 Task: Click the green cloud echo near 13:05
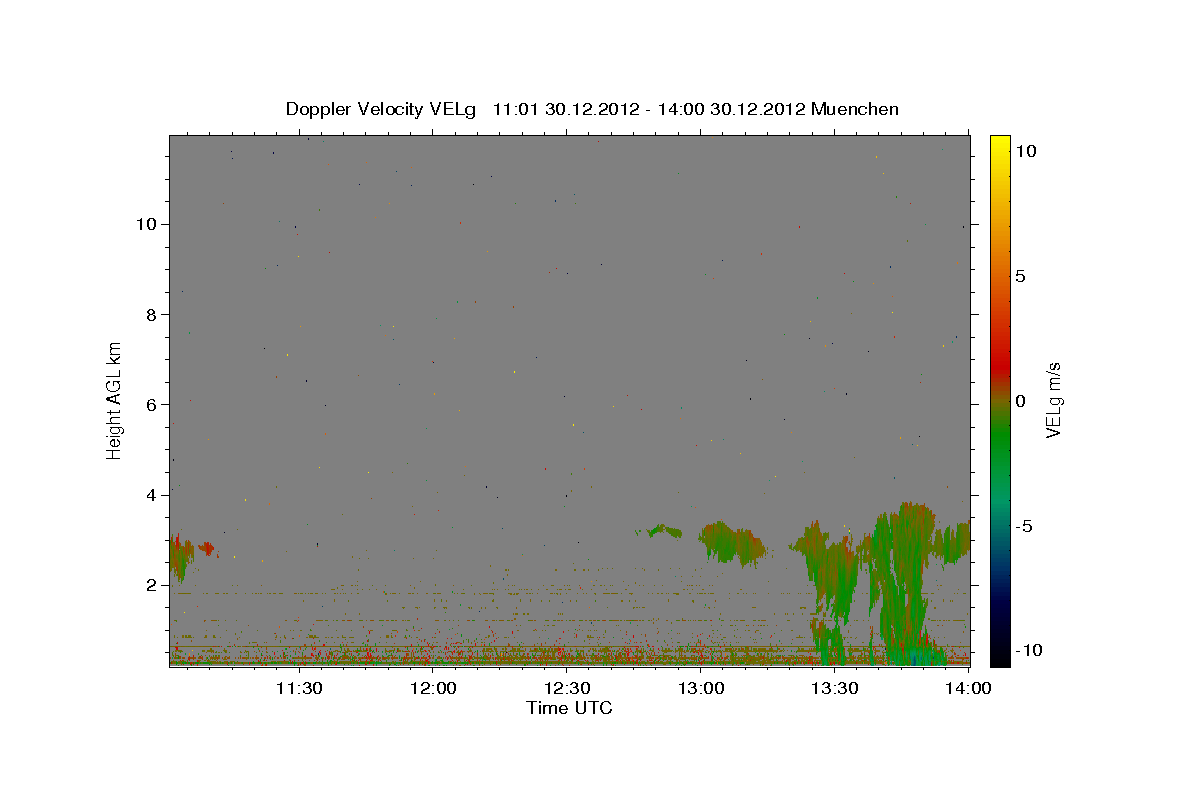[x=730, y=542]
